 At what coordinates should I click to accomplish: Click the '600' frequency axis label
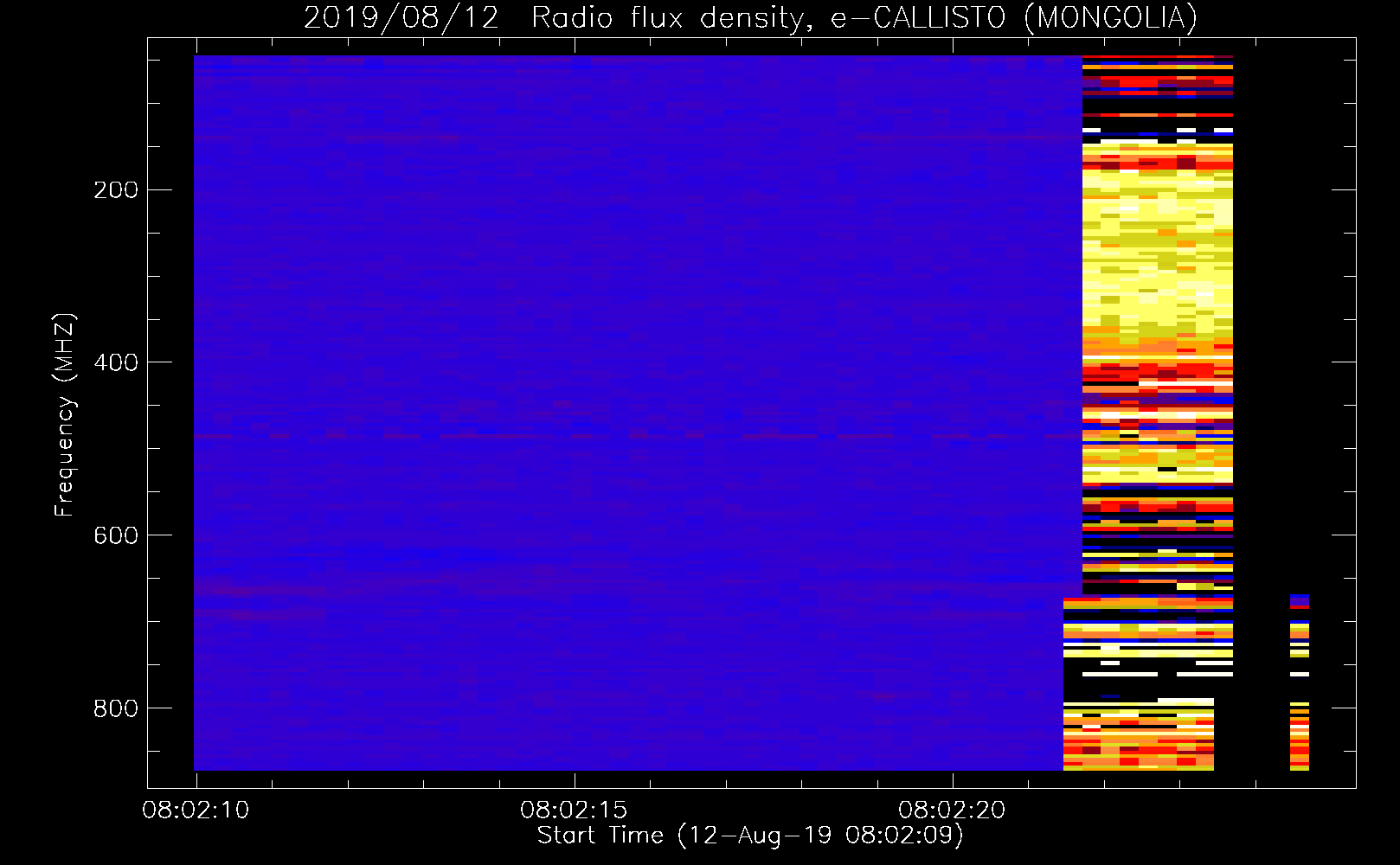pos(116,535)
